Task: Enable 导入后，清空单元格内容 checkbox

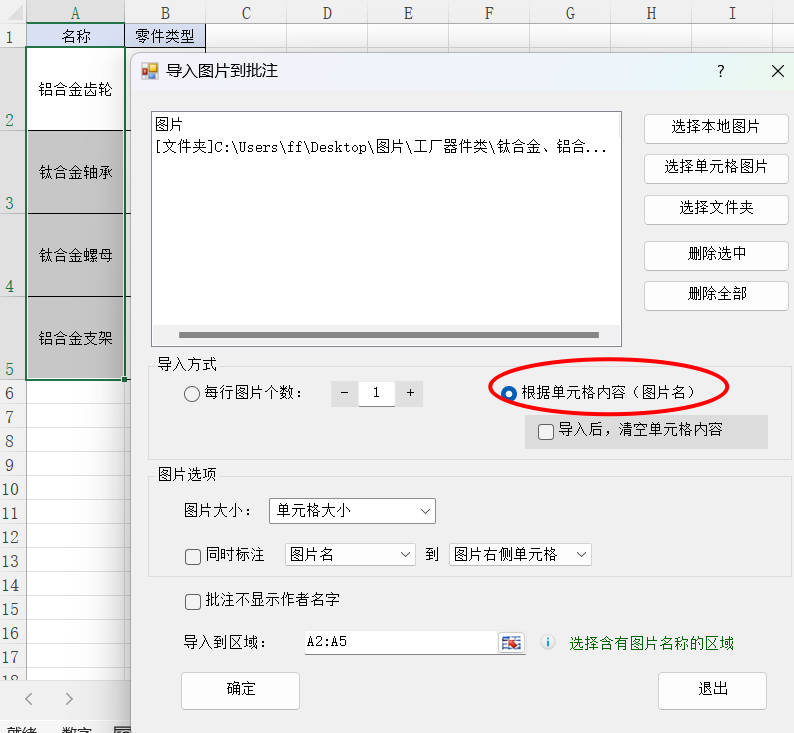Action: point(546,432)
